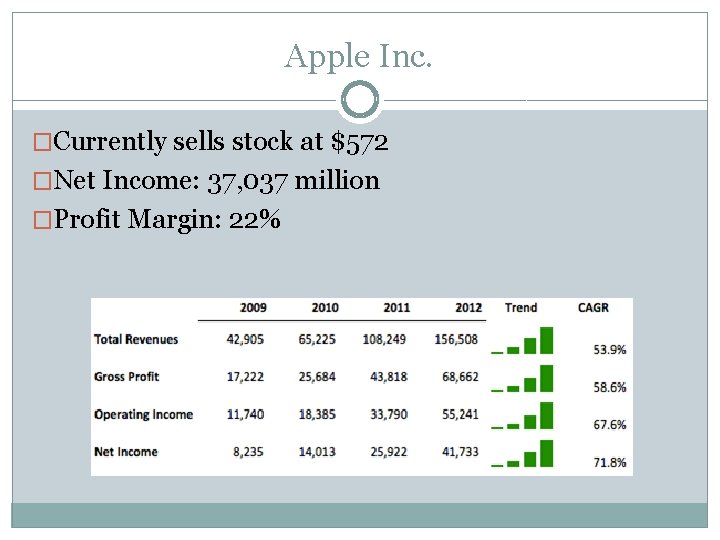Select the Gross Profit trend sparkline chart
Screen dimensions: 720x540
pyautogui.click(x=523, y=379)
